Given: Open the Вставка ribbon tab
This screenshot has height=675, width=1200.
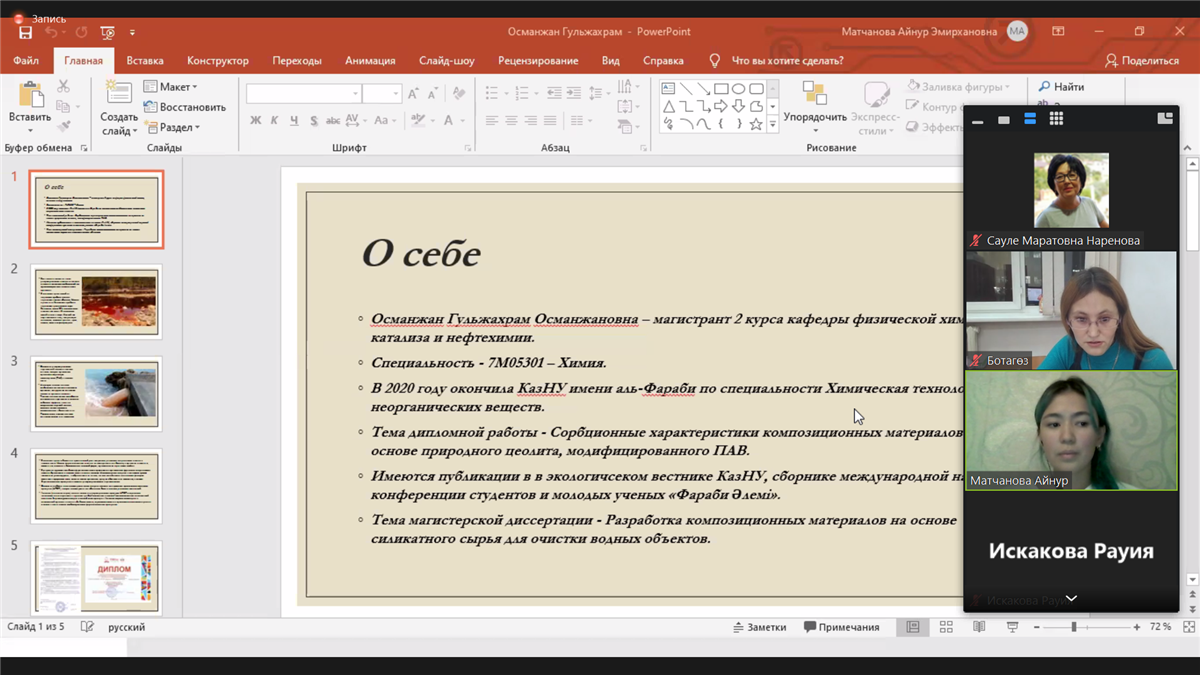Looking at the screenshot, I should click(145, 60).
